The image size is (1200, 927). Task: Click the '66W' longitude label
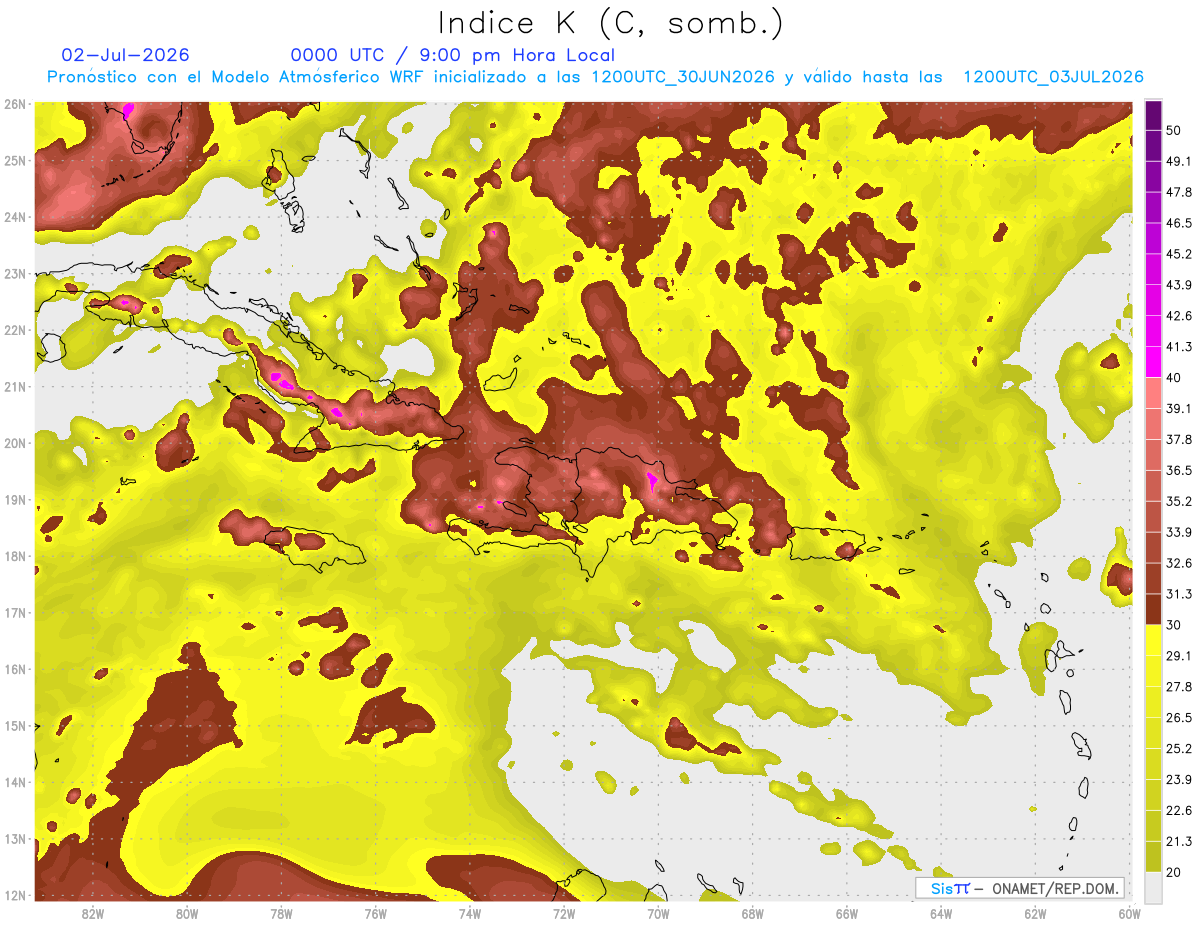click(x=847, y=913)
